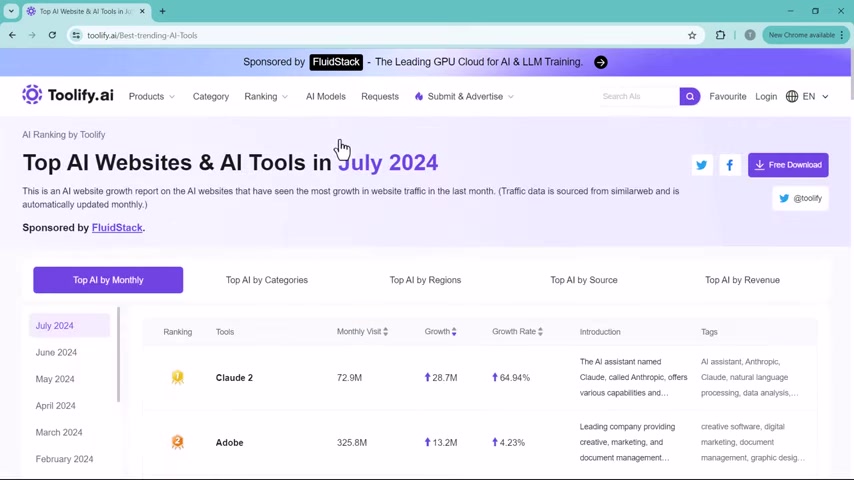The width and height of the screenshot is (854, 480).
Task: Reload the current page
Action: [52, 35]
